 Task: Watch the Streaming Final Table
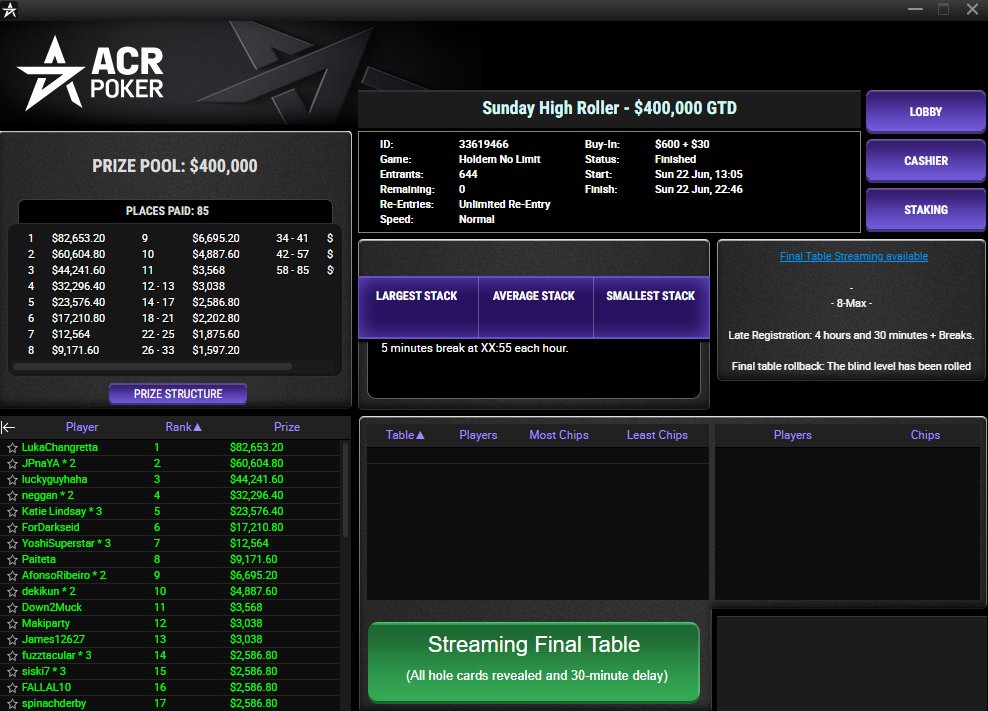click(534, 661)
